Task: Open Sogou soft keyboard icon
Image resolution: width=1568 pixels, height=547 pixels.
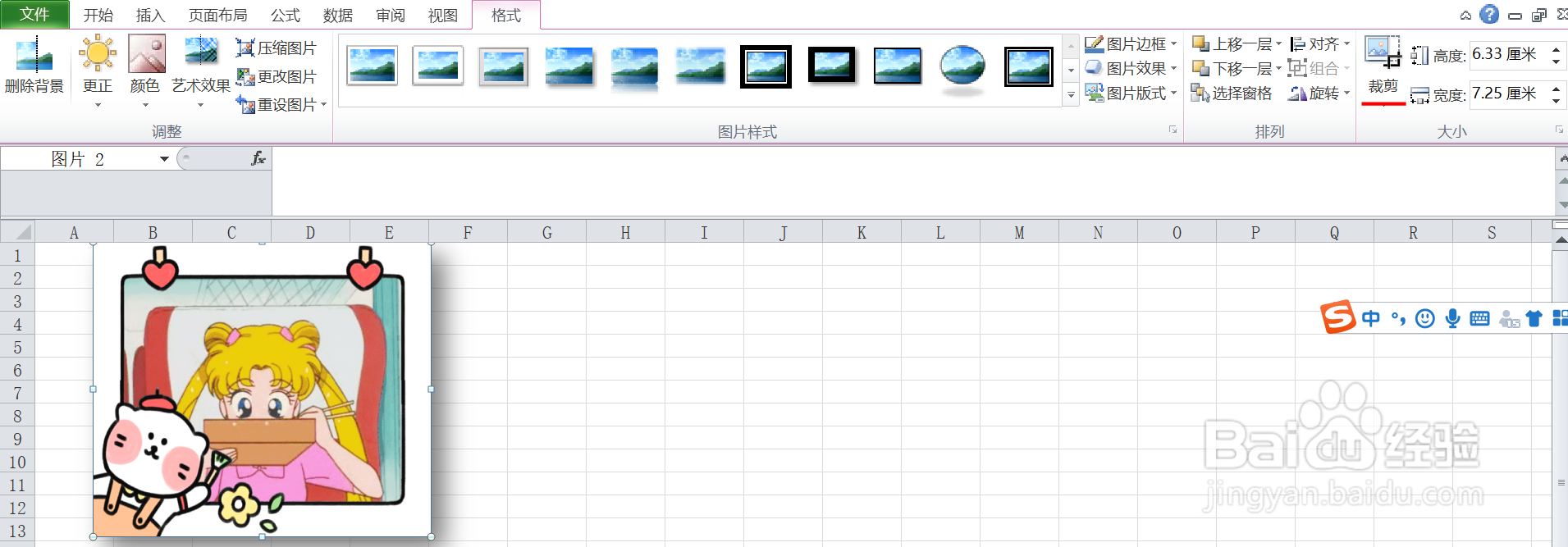Action: (x=1479, y=318)
